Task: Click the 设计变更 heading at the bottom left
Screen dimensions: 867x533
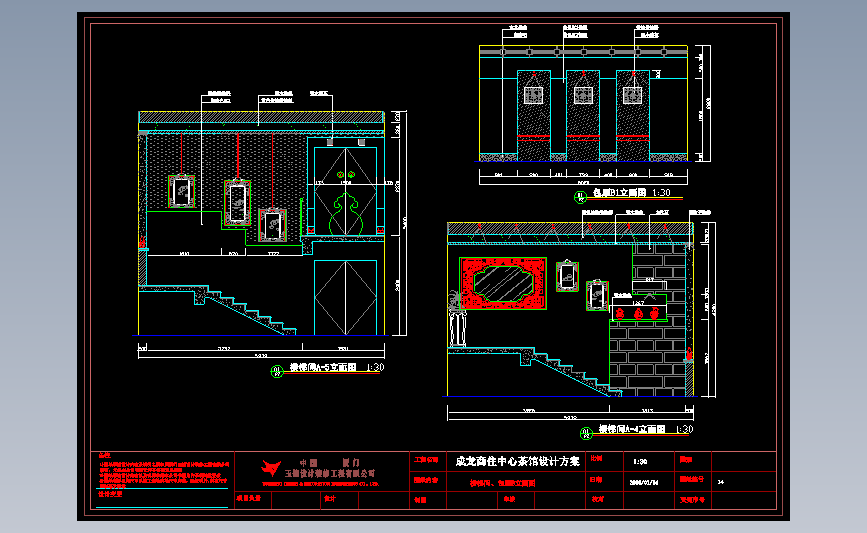Action: 110,494
